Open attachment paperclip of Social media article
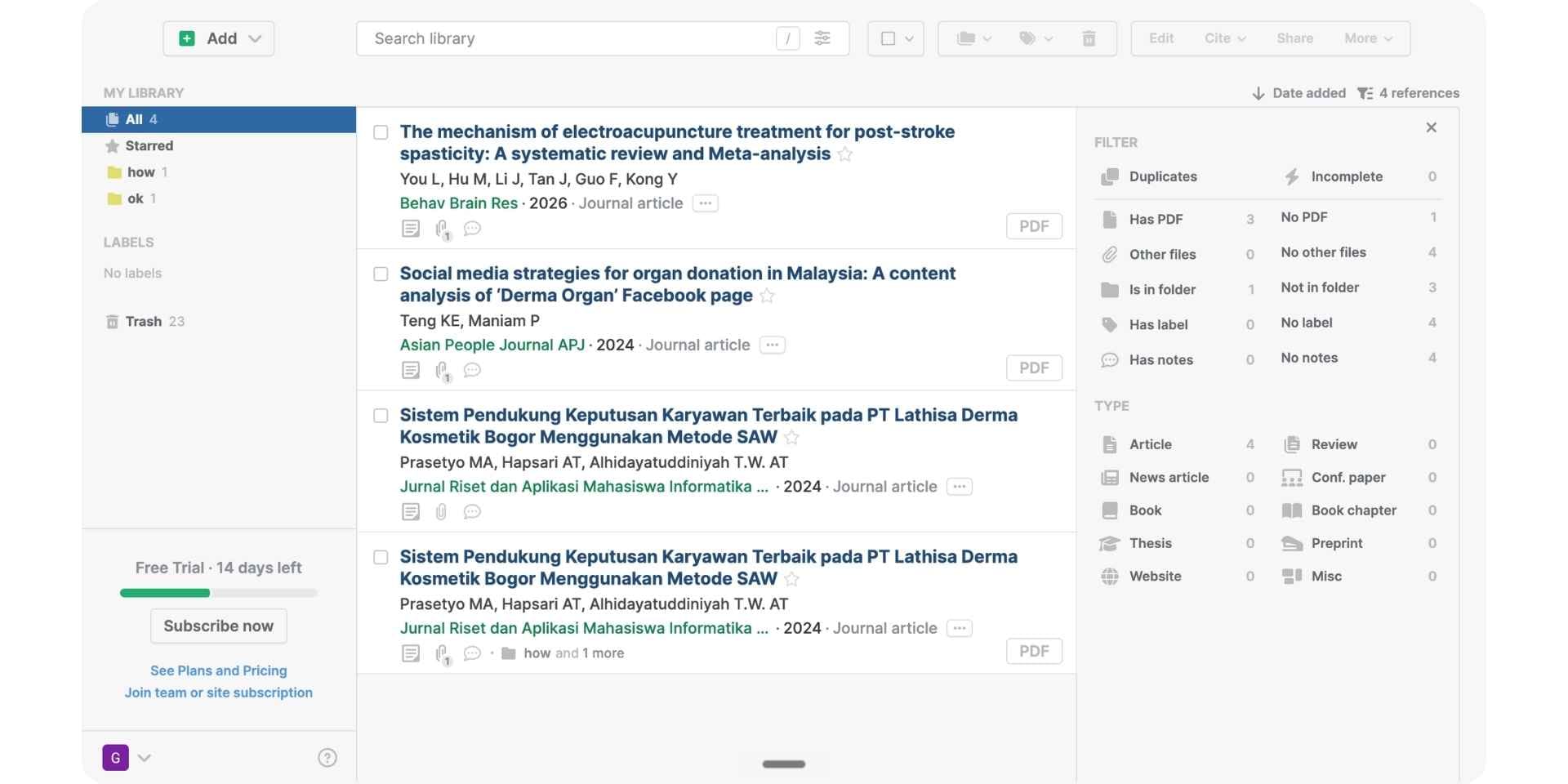This screenshot has height=784, width=1568. [442, 372]
